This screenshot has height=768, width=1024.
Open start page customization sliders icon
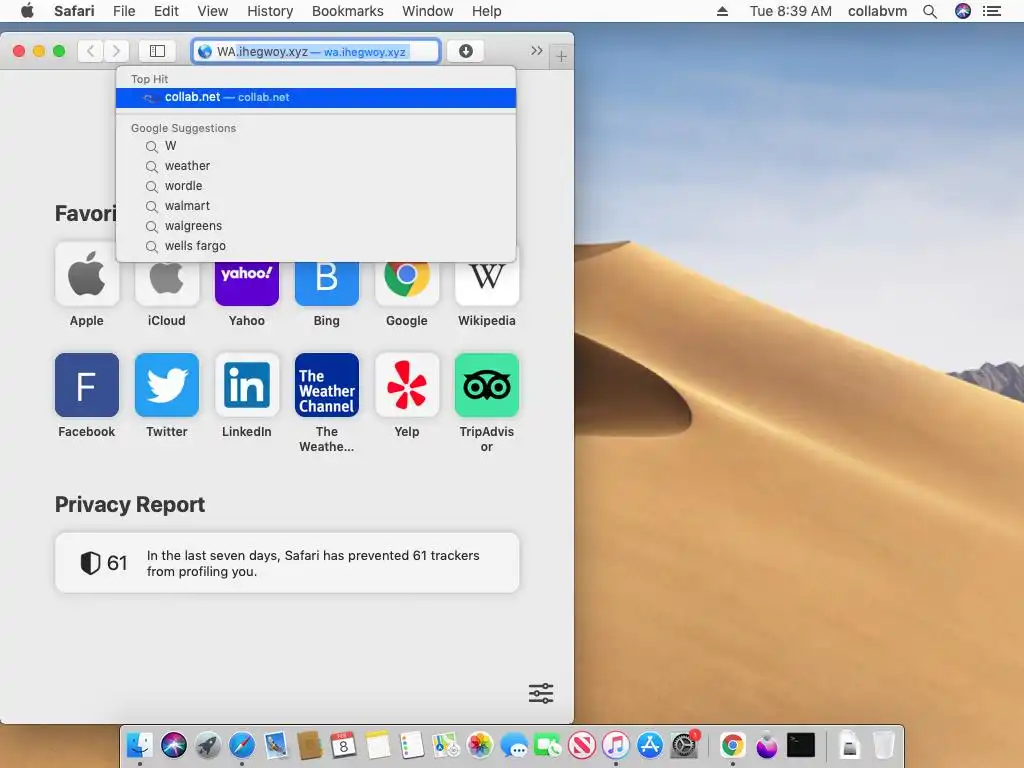click(x=541, y=693)
